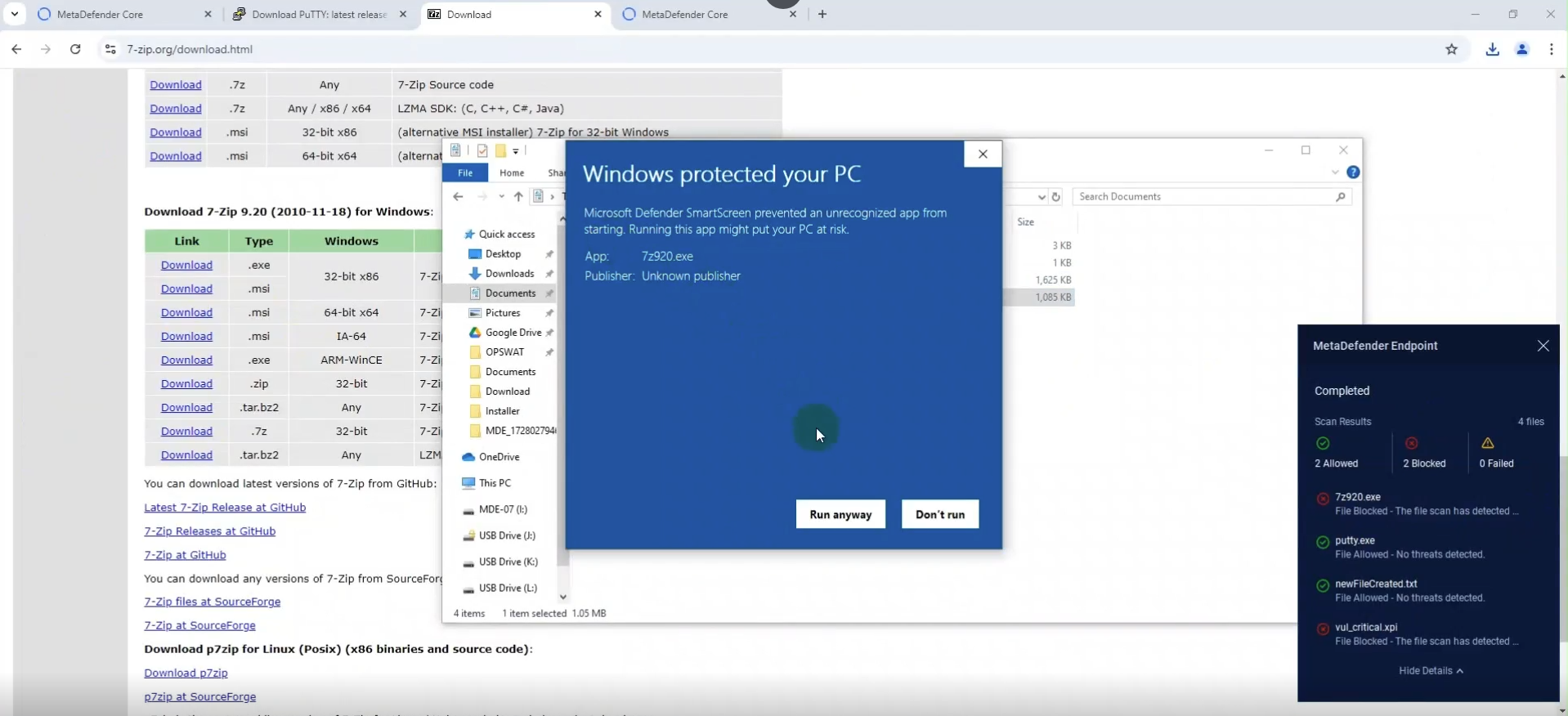Collapse results with Hide Details
This screenshot has width=1568, height=716.
[x=1431, y=670]
